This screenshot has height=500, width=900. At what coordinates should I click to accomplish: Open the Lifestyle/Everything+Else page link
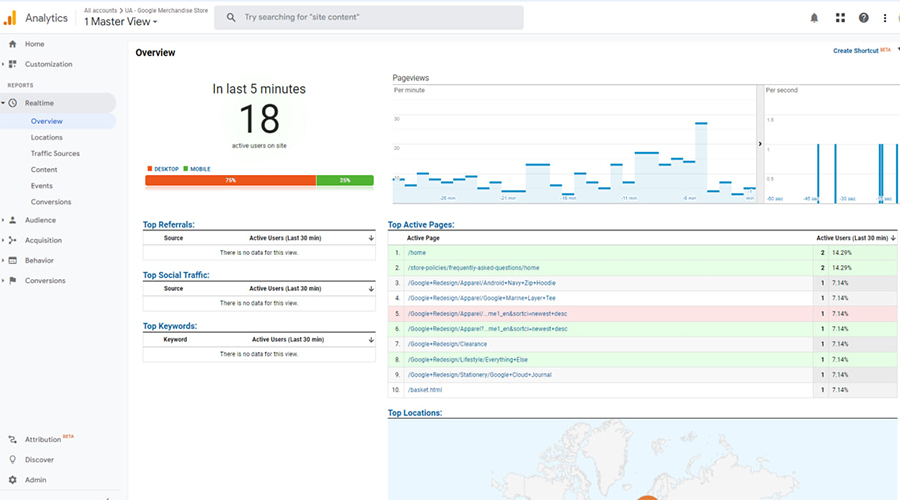tap(468, 359)
